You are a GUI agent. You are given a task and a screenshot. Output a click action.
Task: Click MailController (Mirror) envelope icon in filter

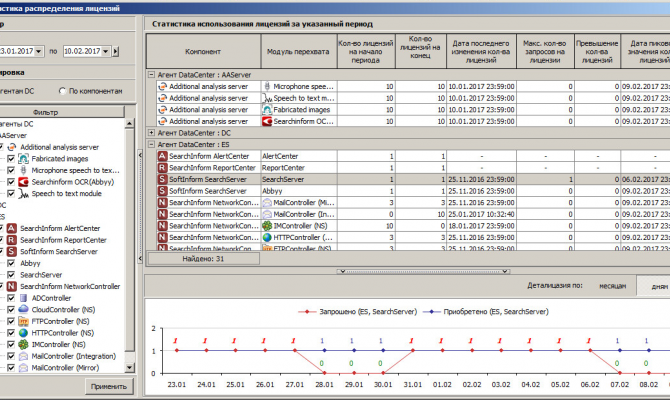click(x=23, y=368)
